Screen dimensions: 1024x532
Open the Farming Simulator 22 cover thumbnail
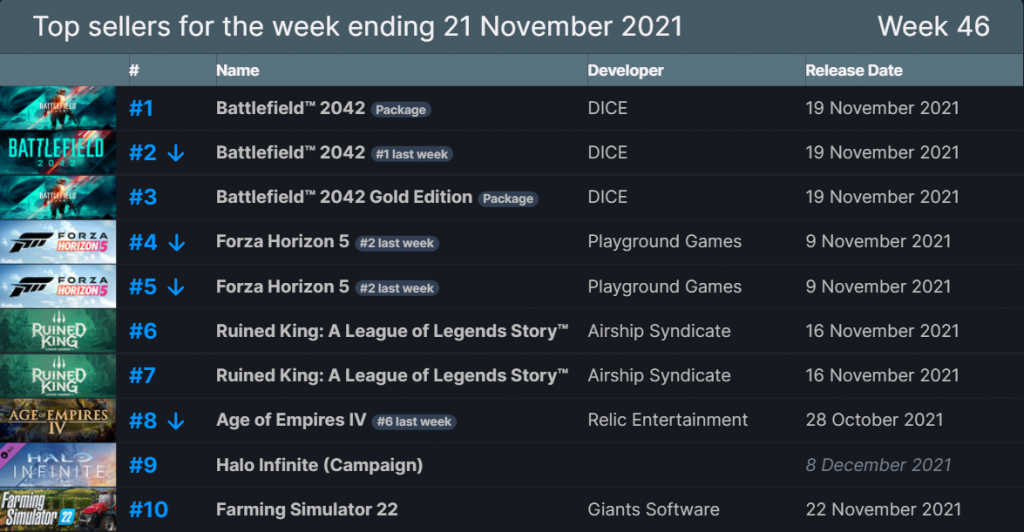point(58,510)
